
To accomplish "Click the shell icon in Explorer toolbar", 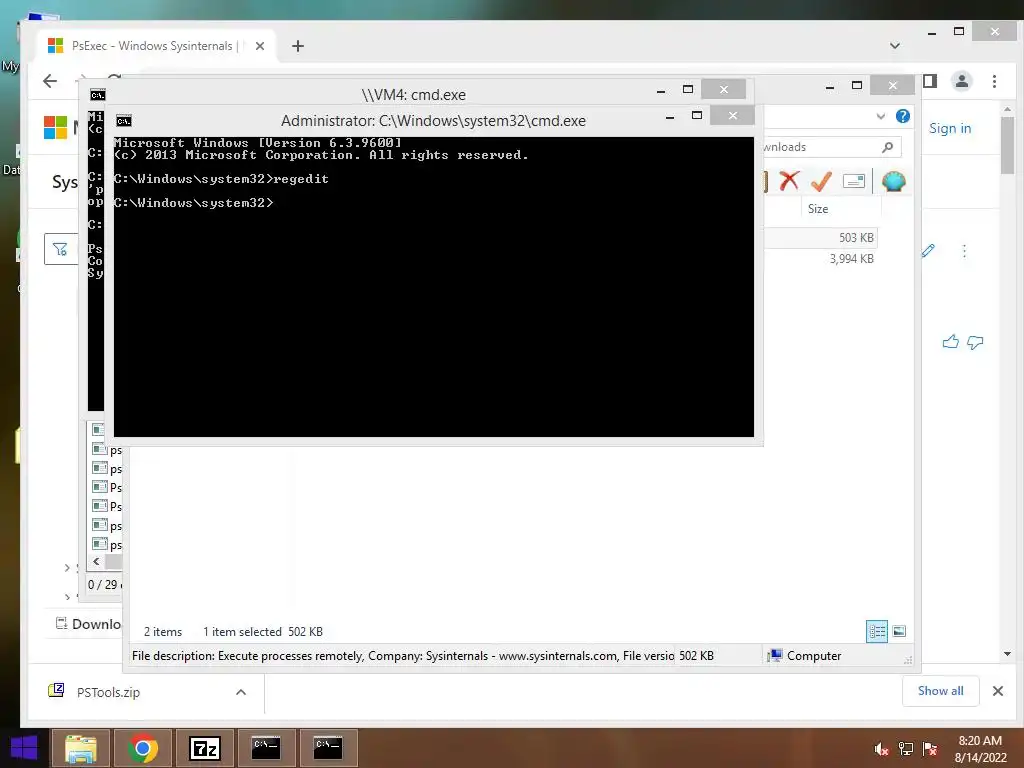I will click(893, 181).
